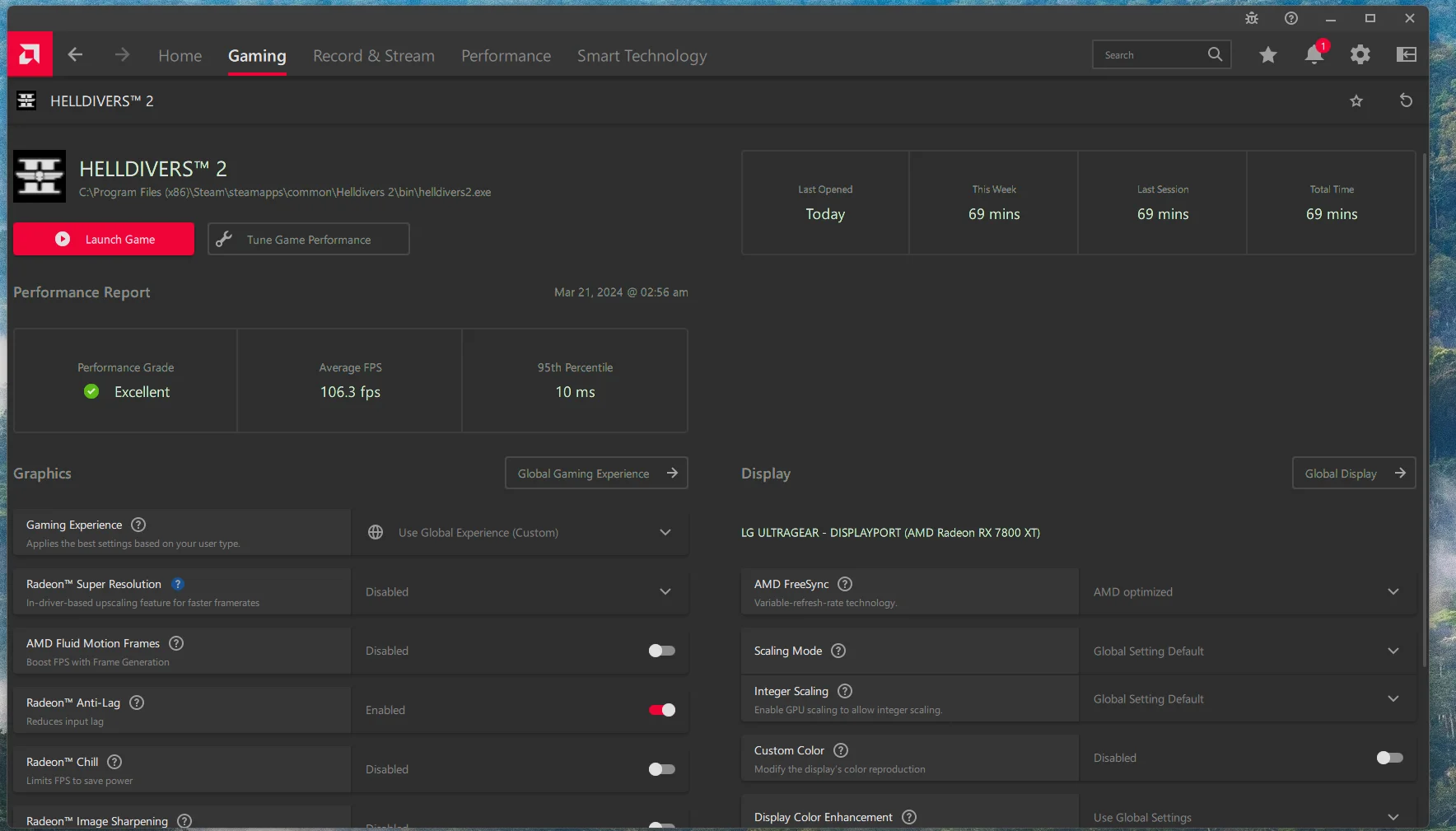
Task: Show help for Scaling Mode
Action: 838,651
